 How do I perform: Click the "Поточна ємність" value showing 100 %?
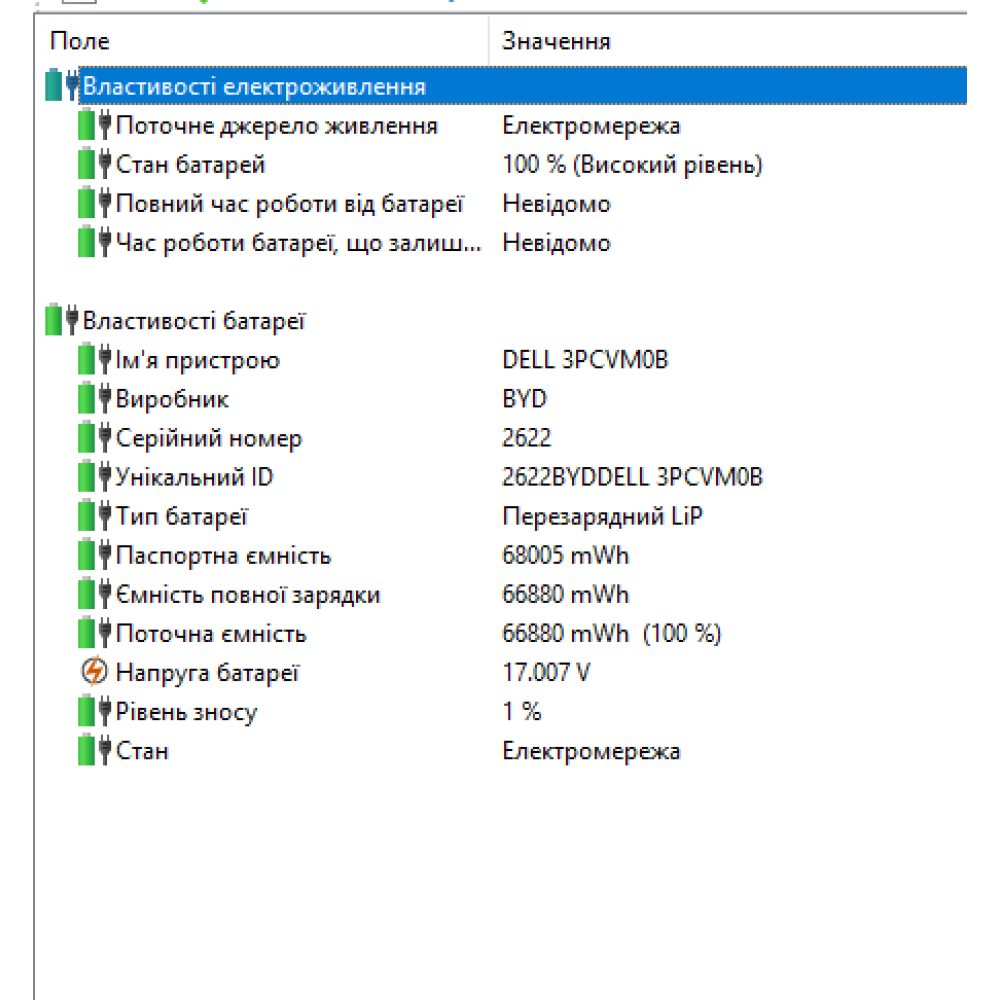point(613,633)
